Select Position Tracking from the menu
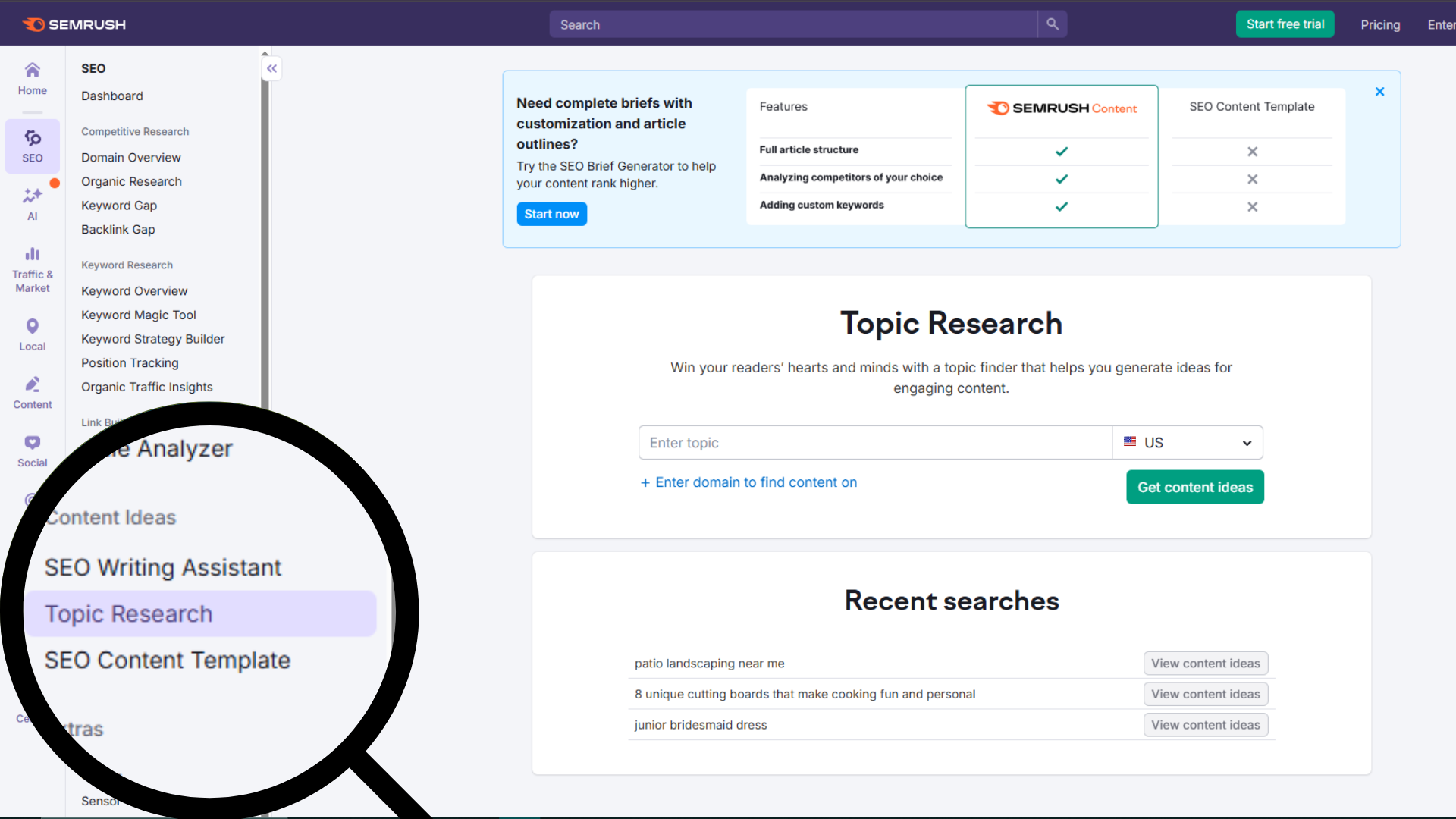 coord(130,362)
